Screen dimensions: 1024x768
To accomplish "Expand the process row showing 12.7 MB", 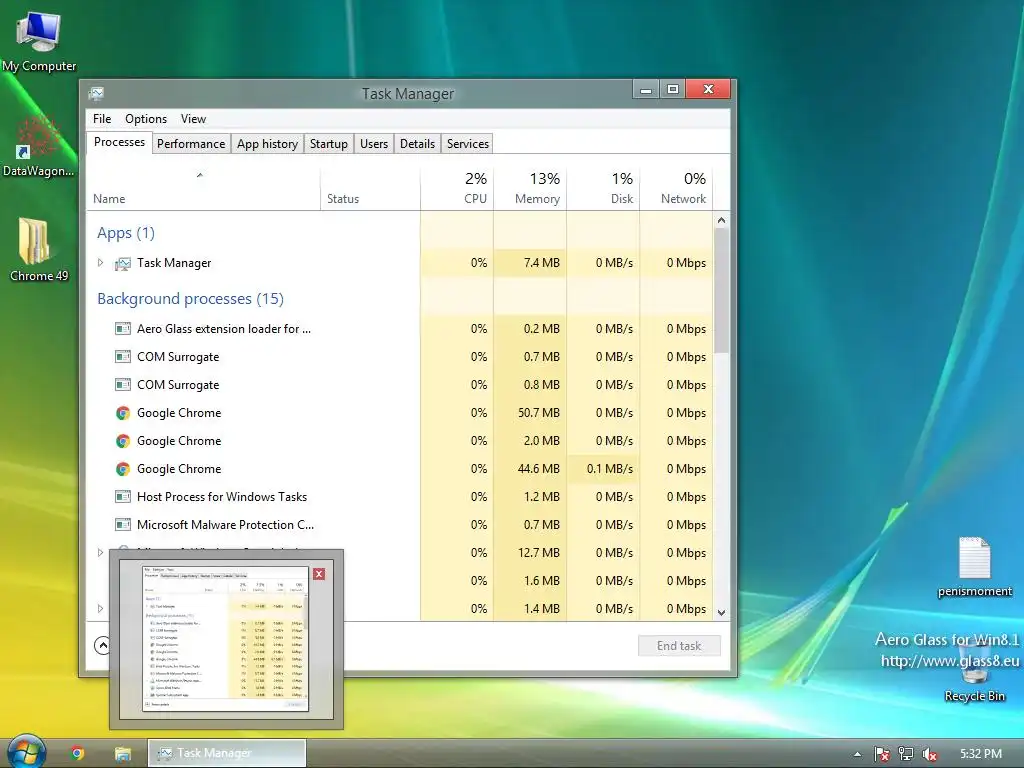I will coord(100,552).
